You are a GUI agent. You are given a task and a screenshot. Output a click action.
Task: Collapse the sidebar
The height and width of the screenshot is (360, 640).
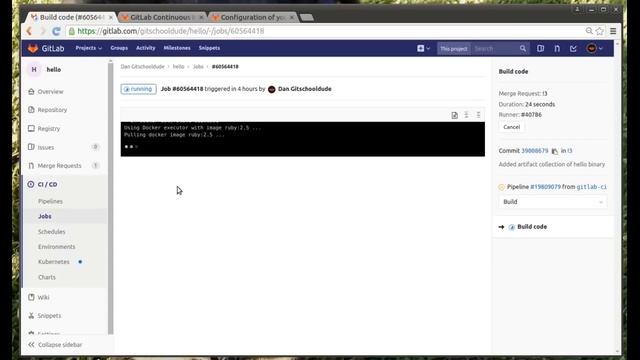pos(55,345)
